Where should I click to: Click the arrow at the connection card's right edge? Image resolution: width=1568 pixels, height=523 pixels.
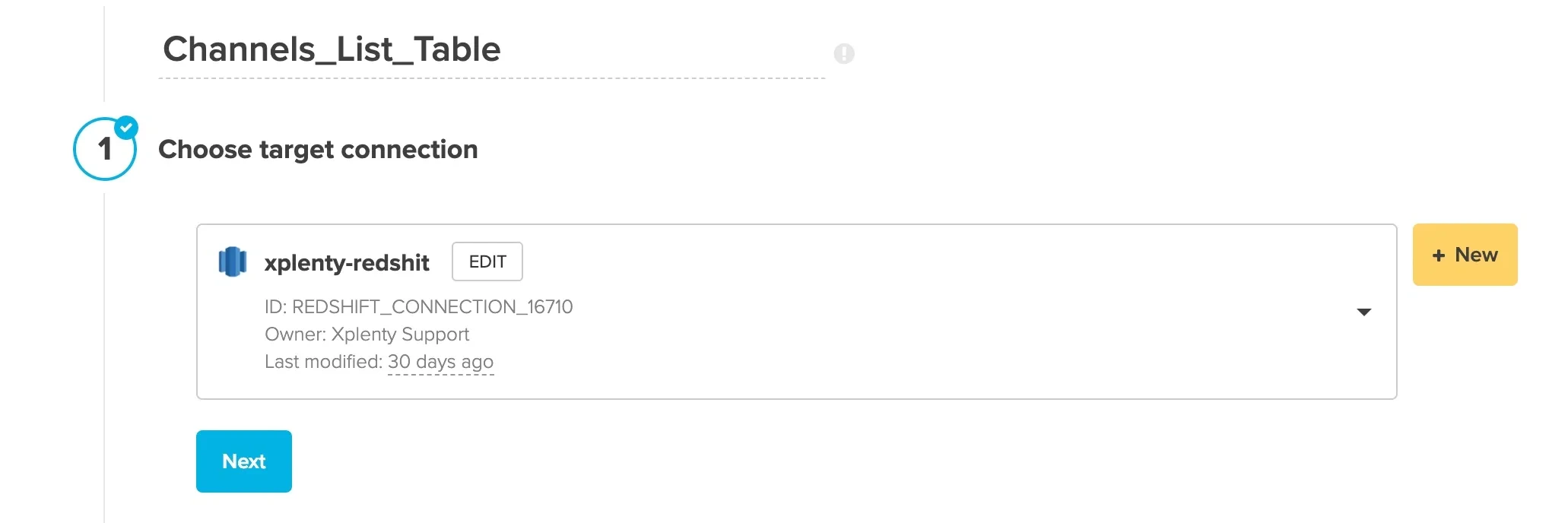tap(1365, 311)
